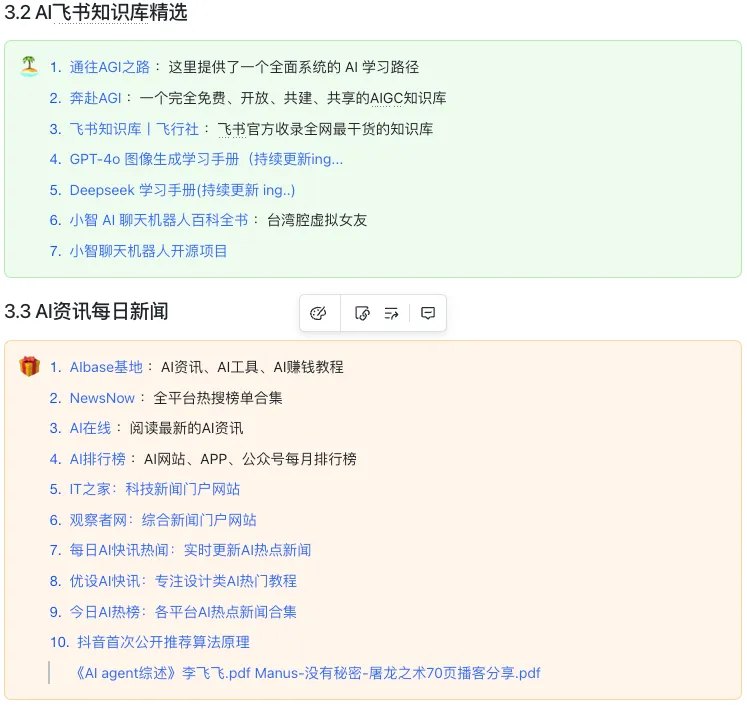The height and width of the screenshot is (705, 747).
Task: Open the AI排行榜 link
Action: coord(97,459)
